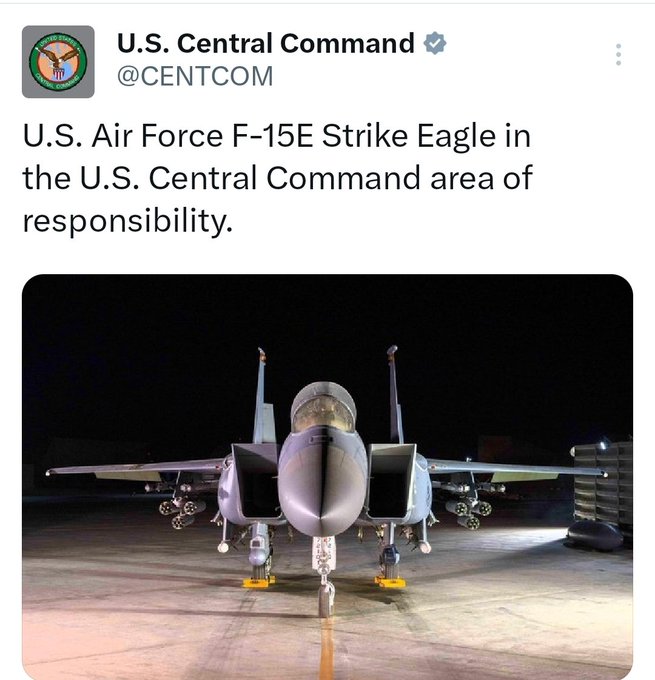Click the yellow wheel chock on the right
The height and width of the screenshot is (680, 655).
390,581
